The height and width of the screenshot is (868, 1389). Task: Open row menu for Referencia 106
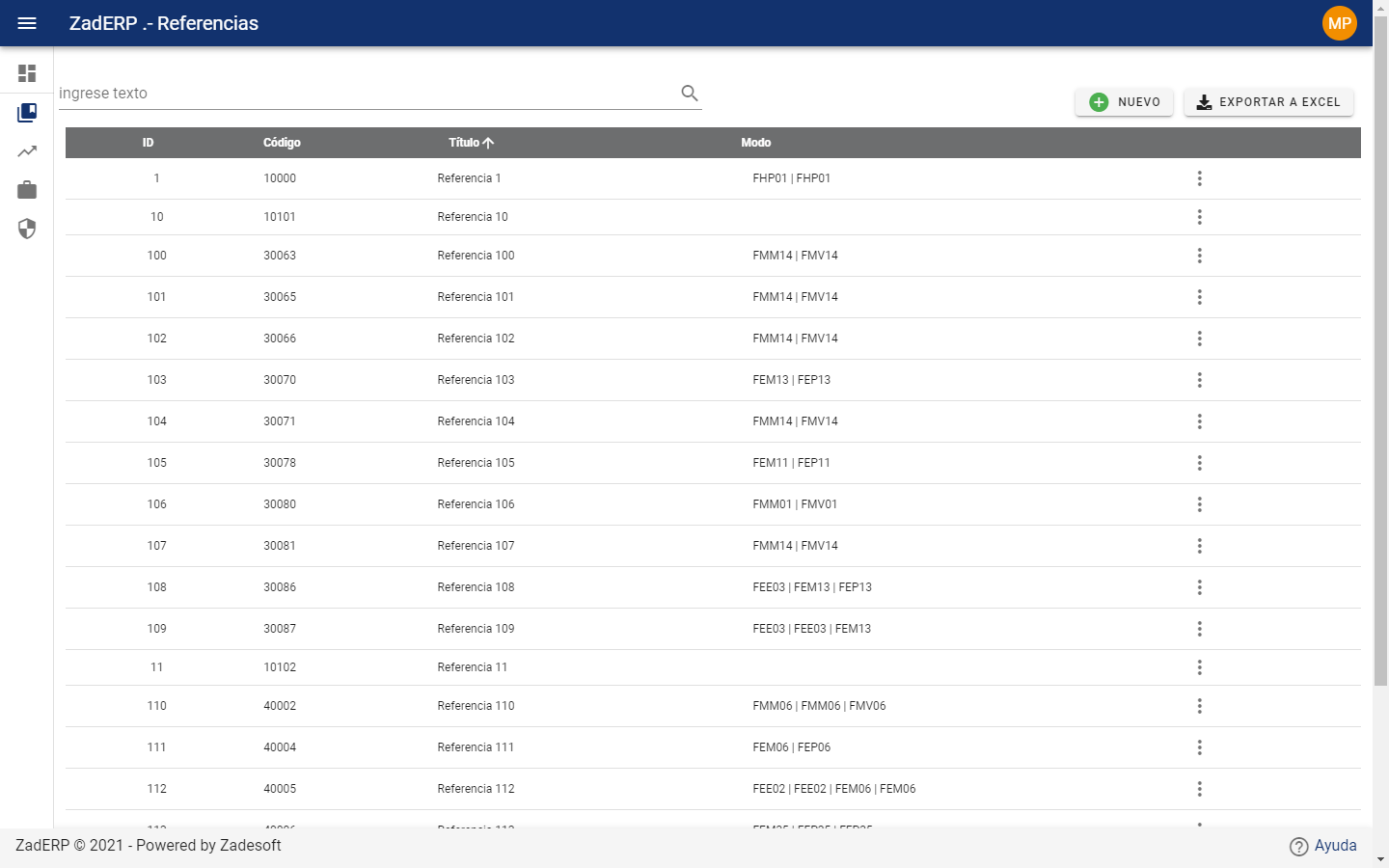tap(1200, 504)
